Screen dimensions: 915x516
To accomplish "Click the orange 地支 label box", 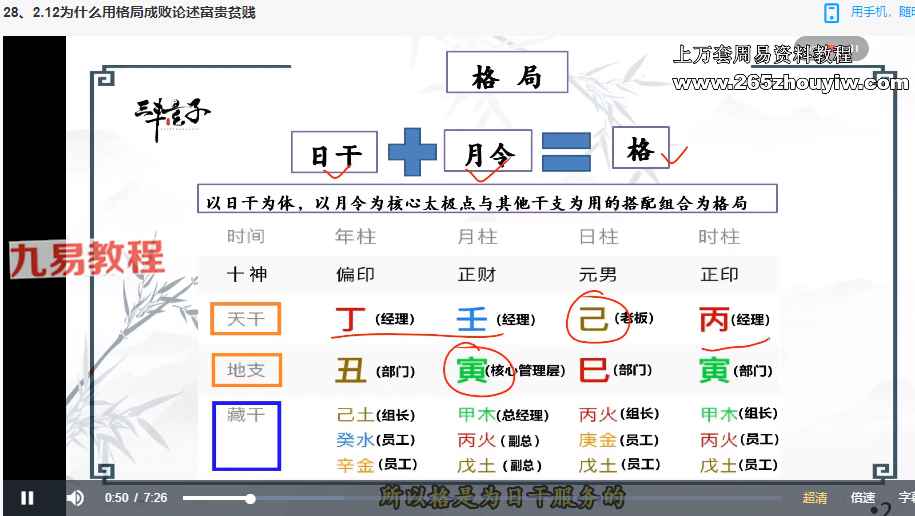I will tap(245, 370).
